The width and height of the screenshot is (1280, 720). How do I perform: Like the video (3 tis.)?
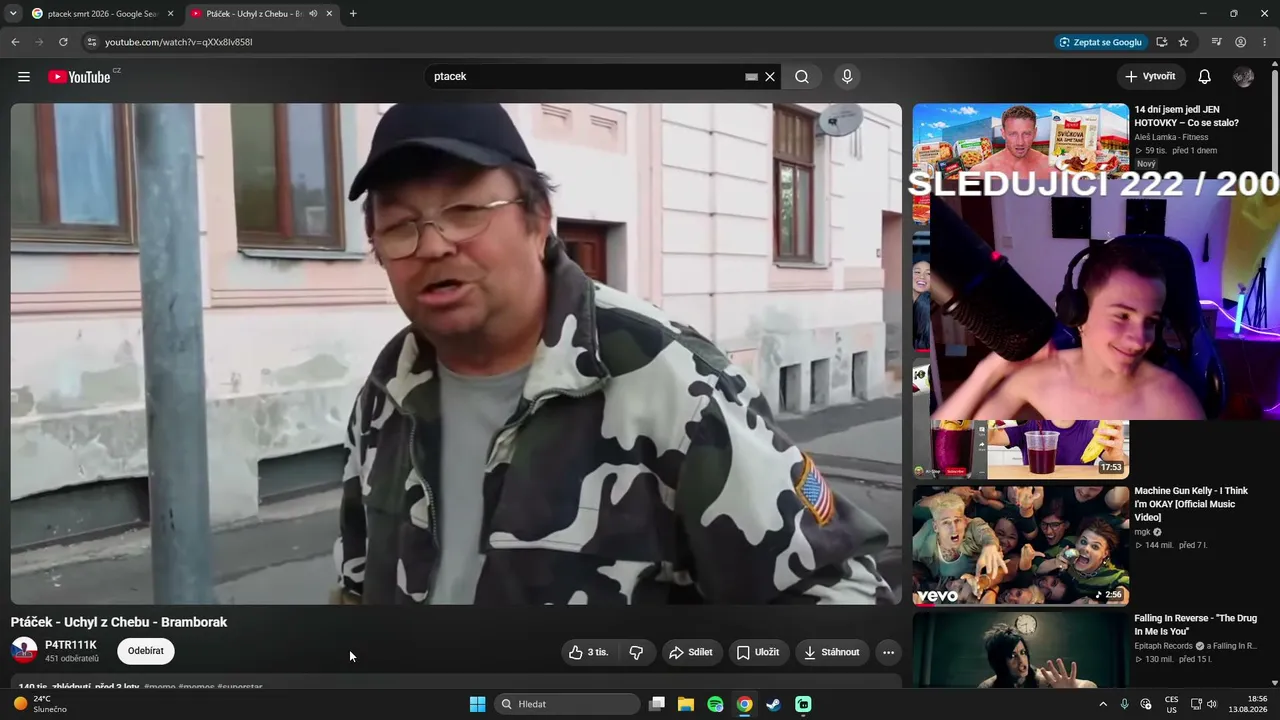point(589,652)
